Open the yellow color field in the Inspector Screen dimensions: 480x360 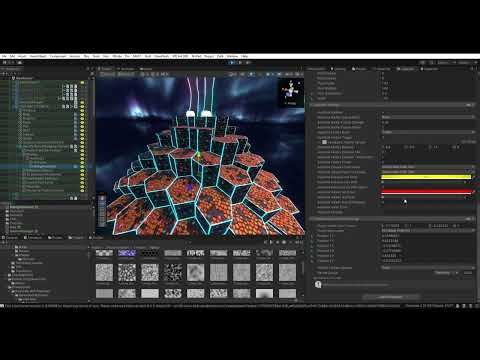pos(426,177)
